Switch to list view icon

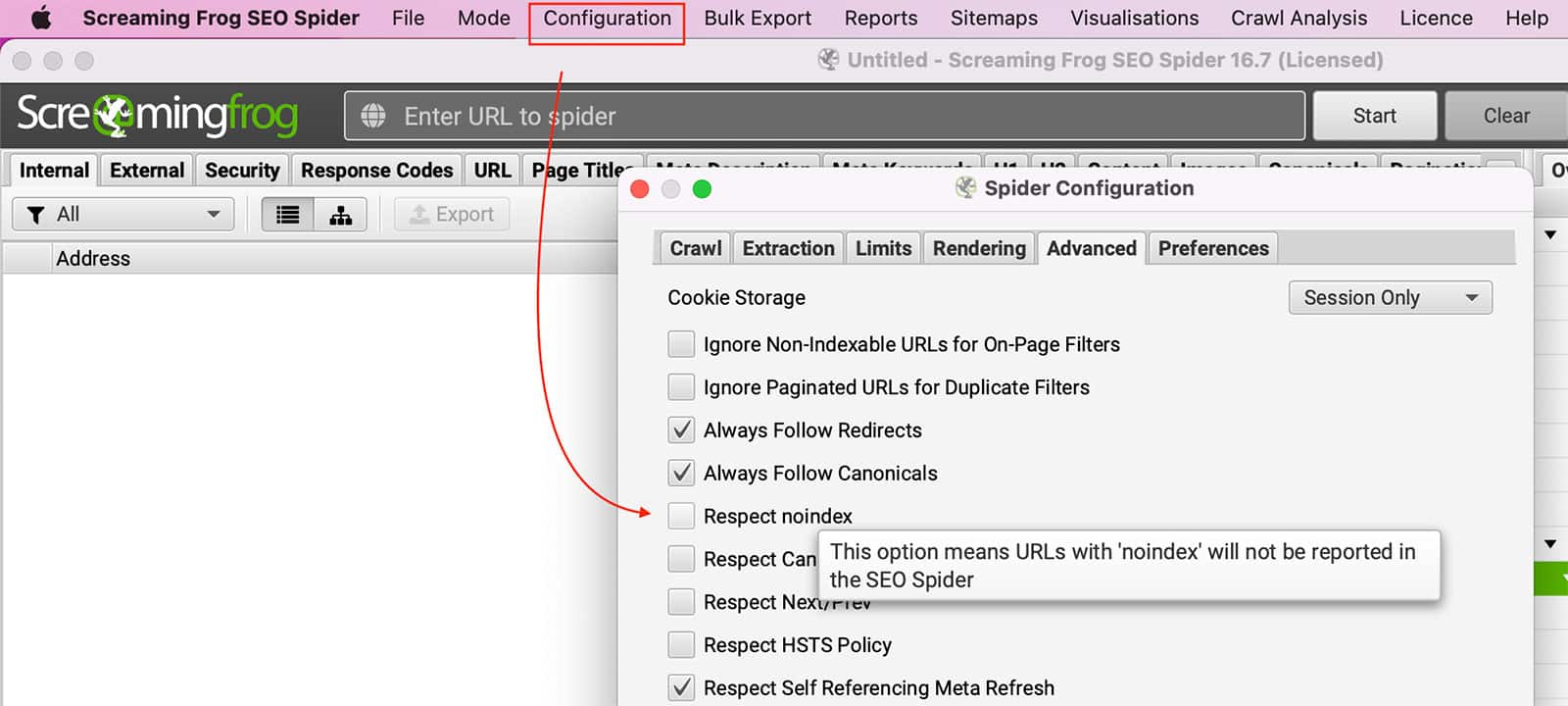click(288, 215)
